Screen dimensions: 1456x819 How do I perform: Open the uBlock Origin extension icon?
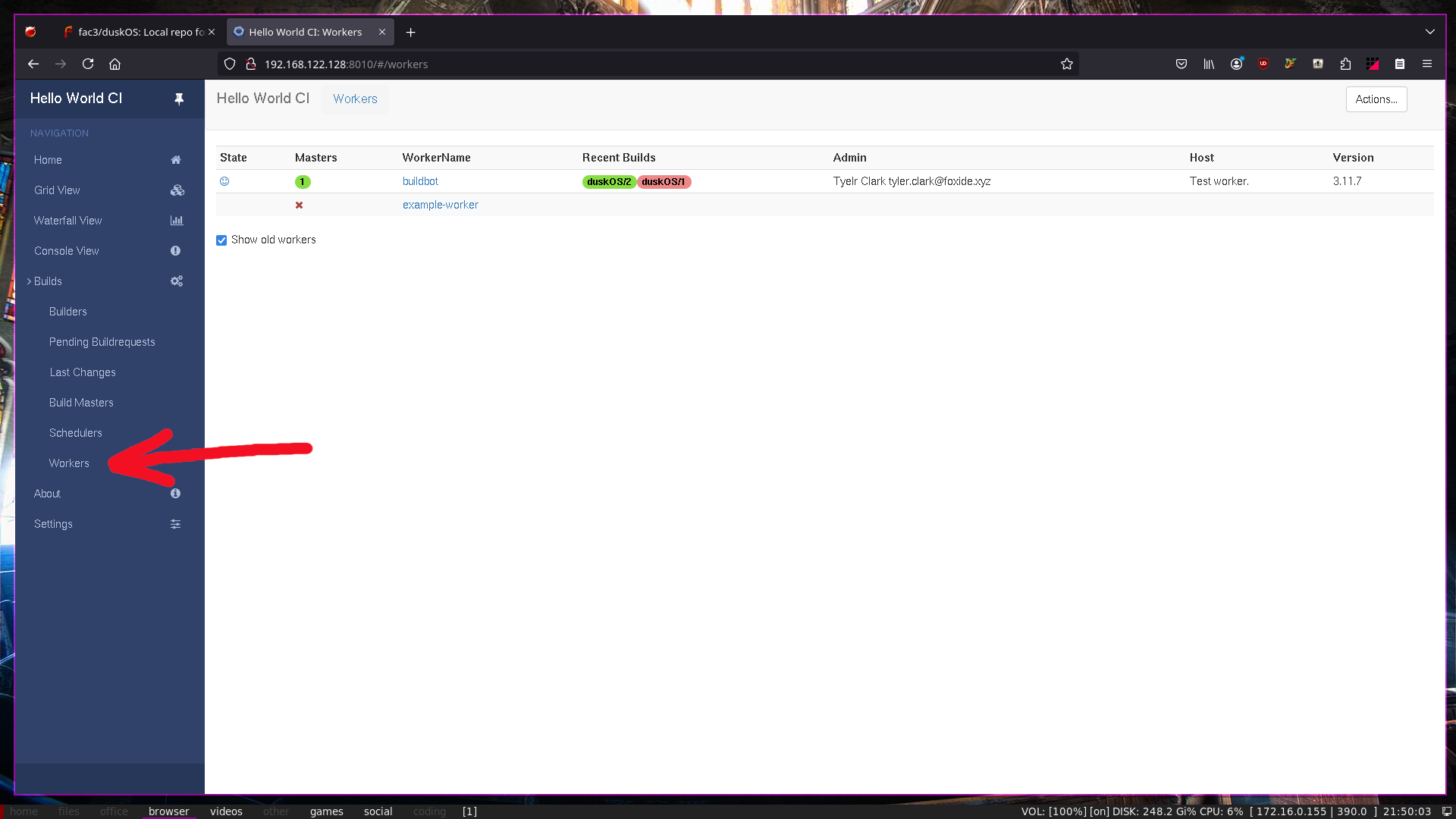1263,64
